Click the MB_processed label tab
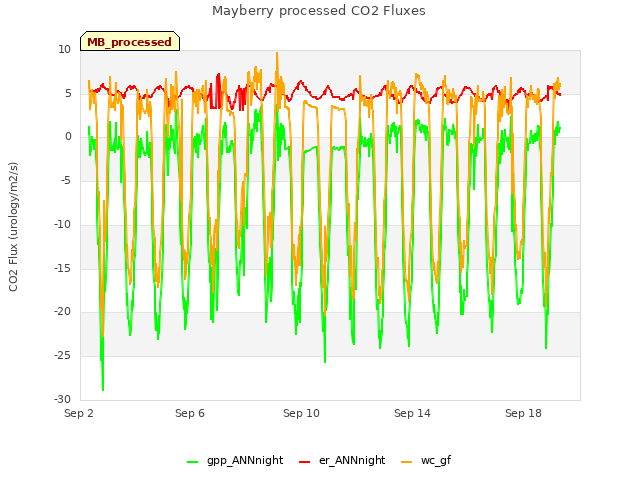Image resolution: width=640 pixels, height=480 pixels. pyautogui.click(x=130, y=41)
